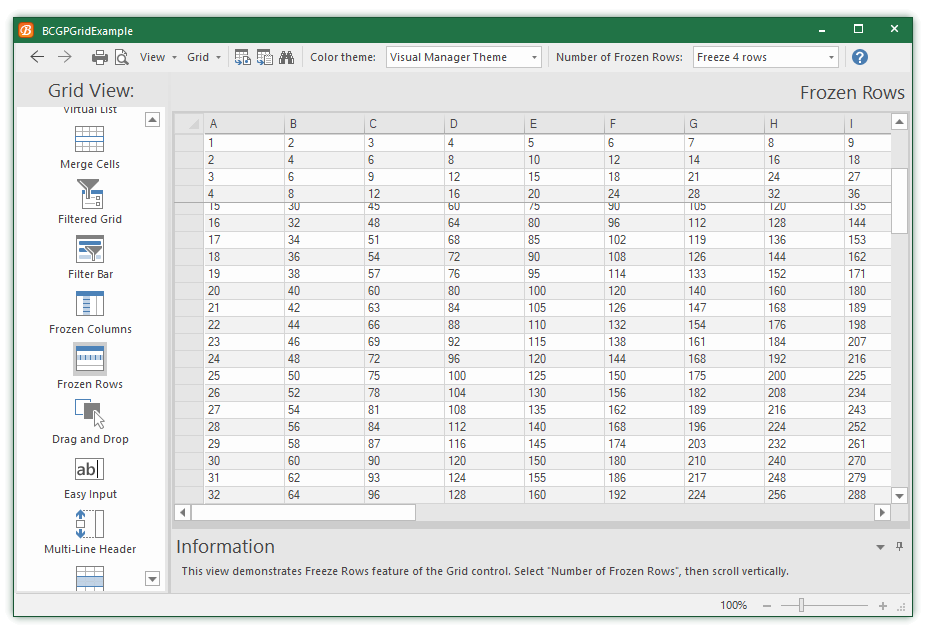Click the Back navigation arrow

tap(37, 57)
